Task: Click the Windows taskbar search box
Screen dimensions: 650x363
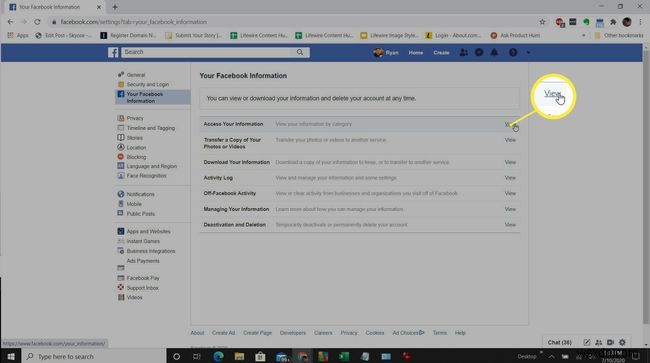Action: click(x=94, y=356)
